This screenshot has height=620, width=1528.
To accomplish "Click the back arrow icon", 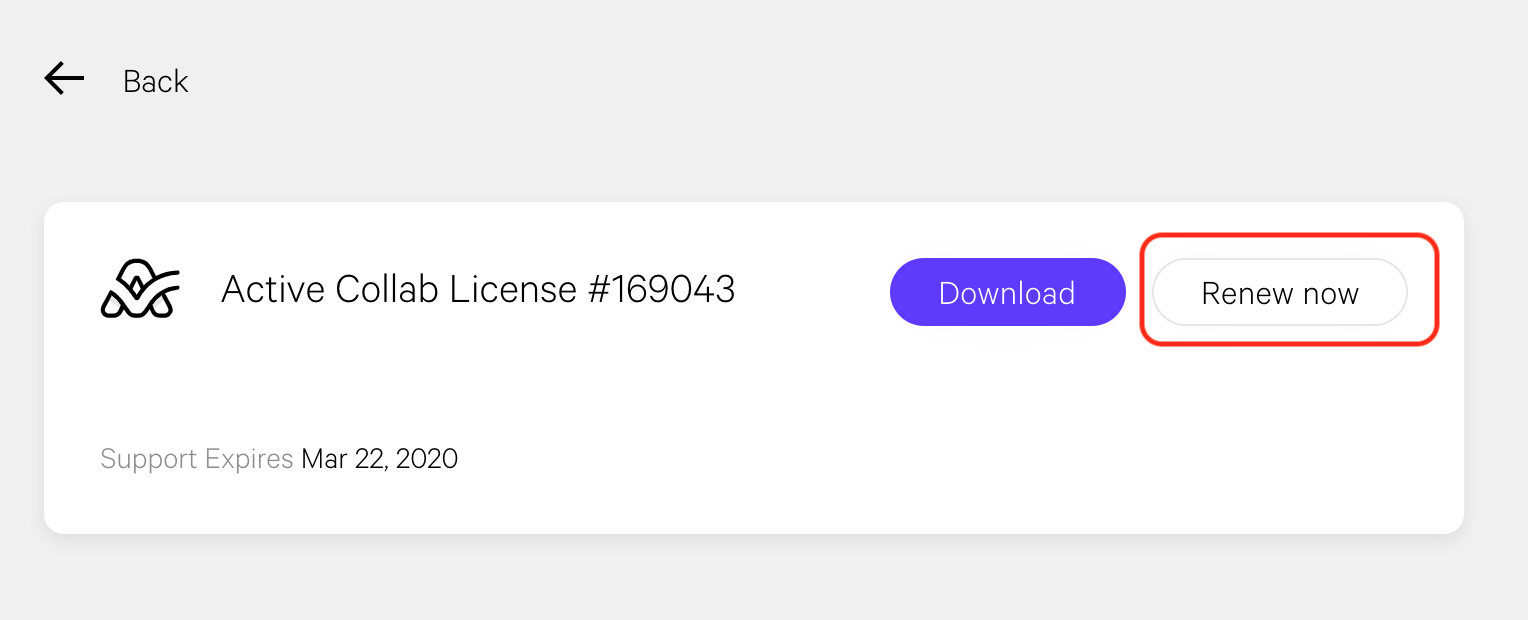I will coord(64,79).
